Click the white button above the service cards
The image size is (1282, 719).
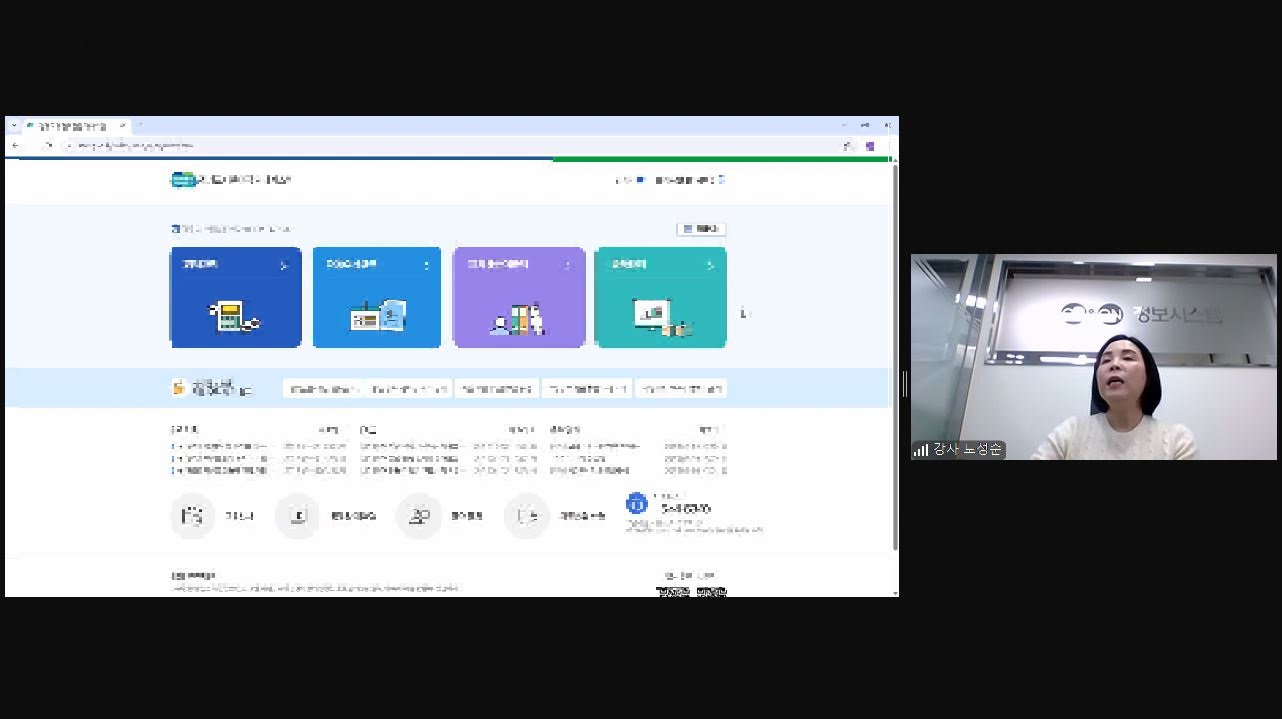click(x=701, y=229)
